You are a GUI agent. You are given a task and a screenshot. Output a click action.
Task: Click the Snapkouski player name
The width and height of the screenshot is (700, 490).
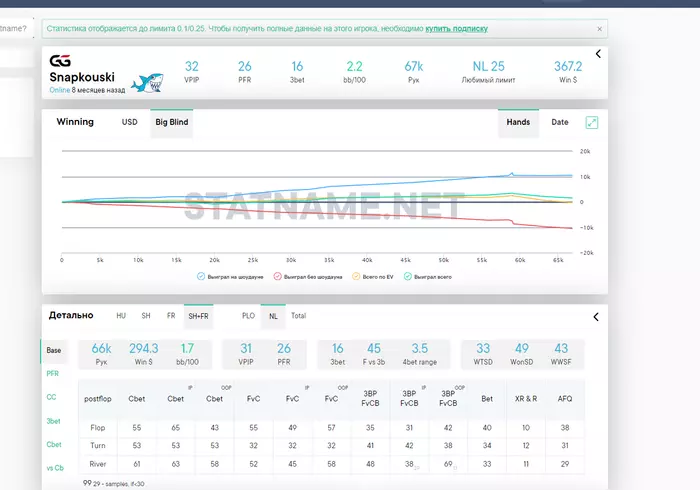(x=82, y=77)
